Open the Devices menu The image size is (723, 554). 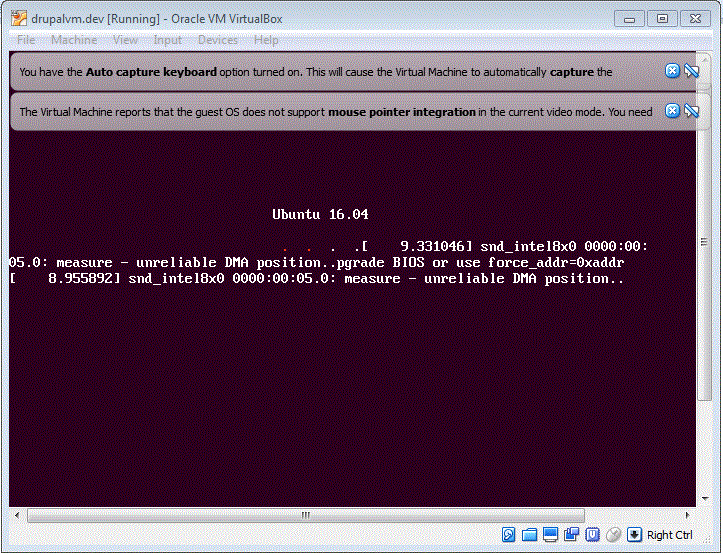coord(218,40)
